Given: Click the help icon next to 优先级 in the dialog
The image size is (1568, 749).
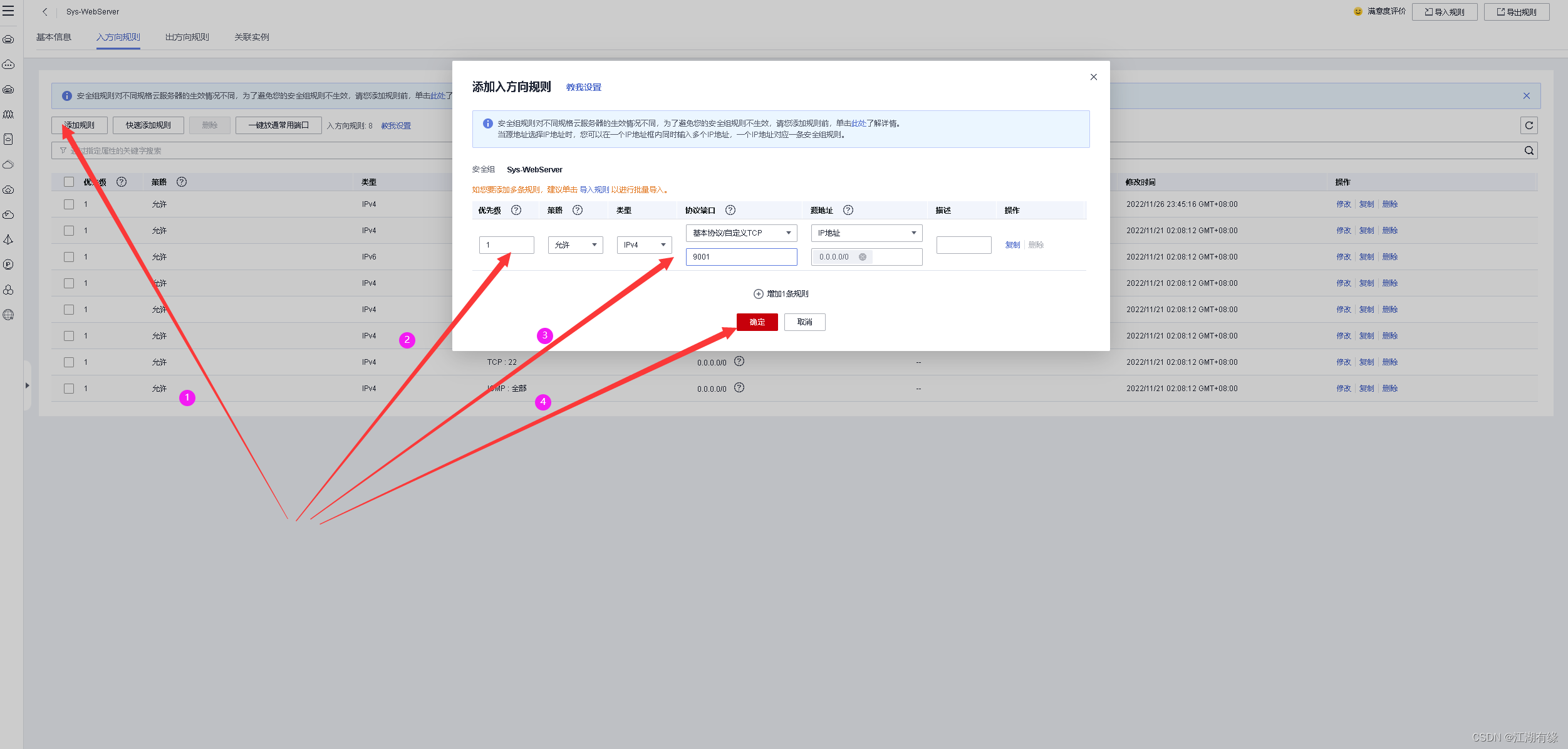Looking at the screenshot, I should click(516, 210).
